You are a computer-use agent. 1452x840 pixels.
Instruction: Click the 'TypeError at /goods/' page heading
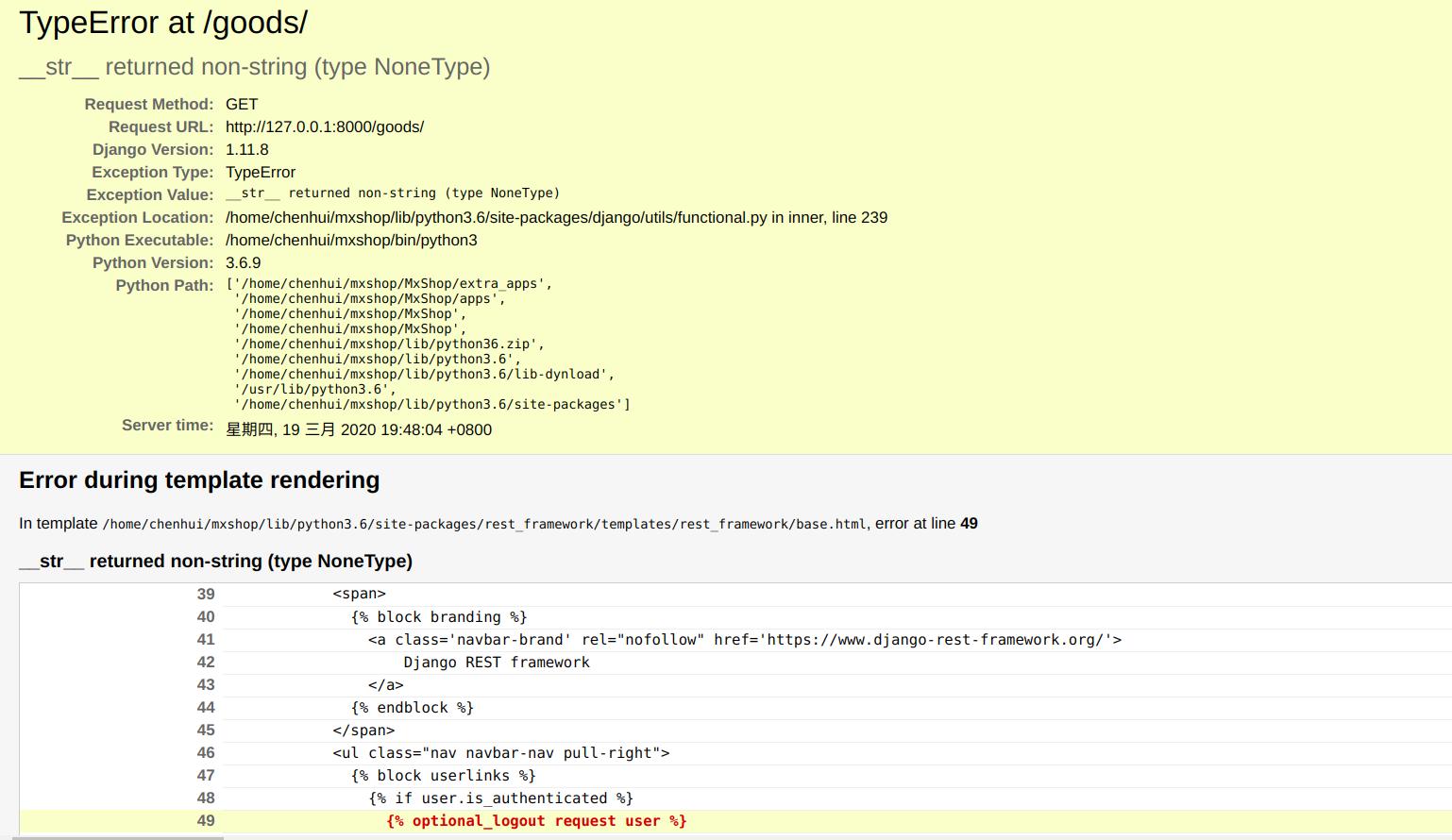point(163,23)
